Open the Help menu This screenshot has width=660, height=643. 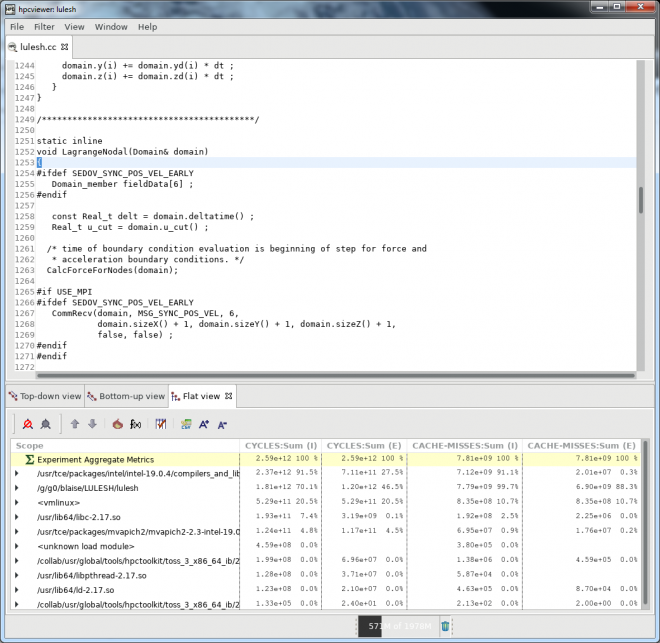click(x=148, y=27)
